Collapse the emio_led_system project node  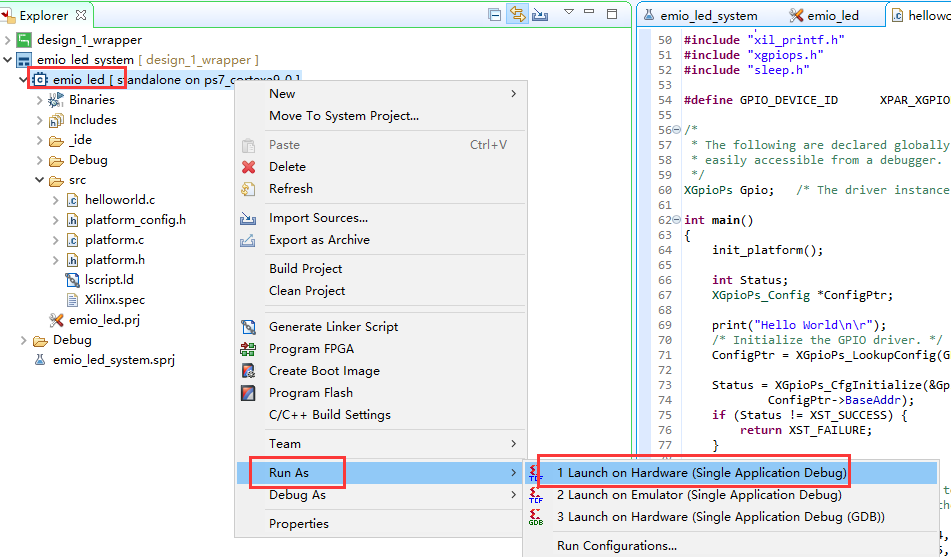(7, 60)
